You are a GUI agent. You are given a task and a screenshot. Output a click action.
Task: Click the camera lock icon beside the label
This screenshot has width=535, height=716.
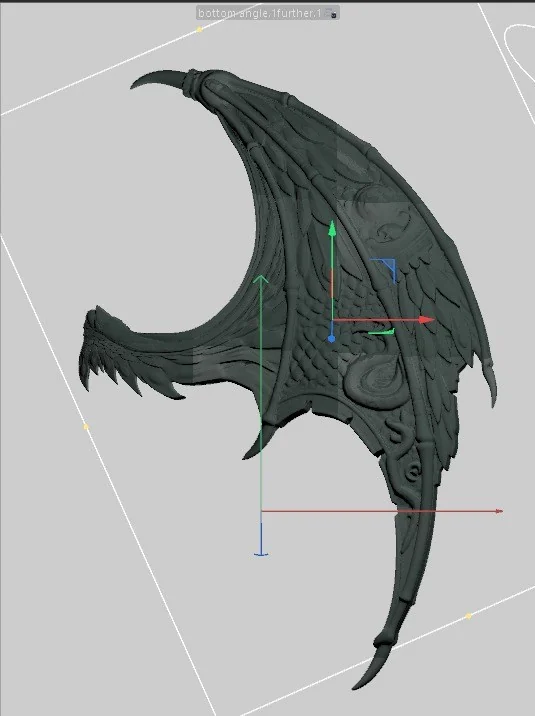332,13
